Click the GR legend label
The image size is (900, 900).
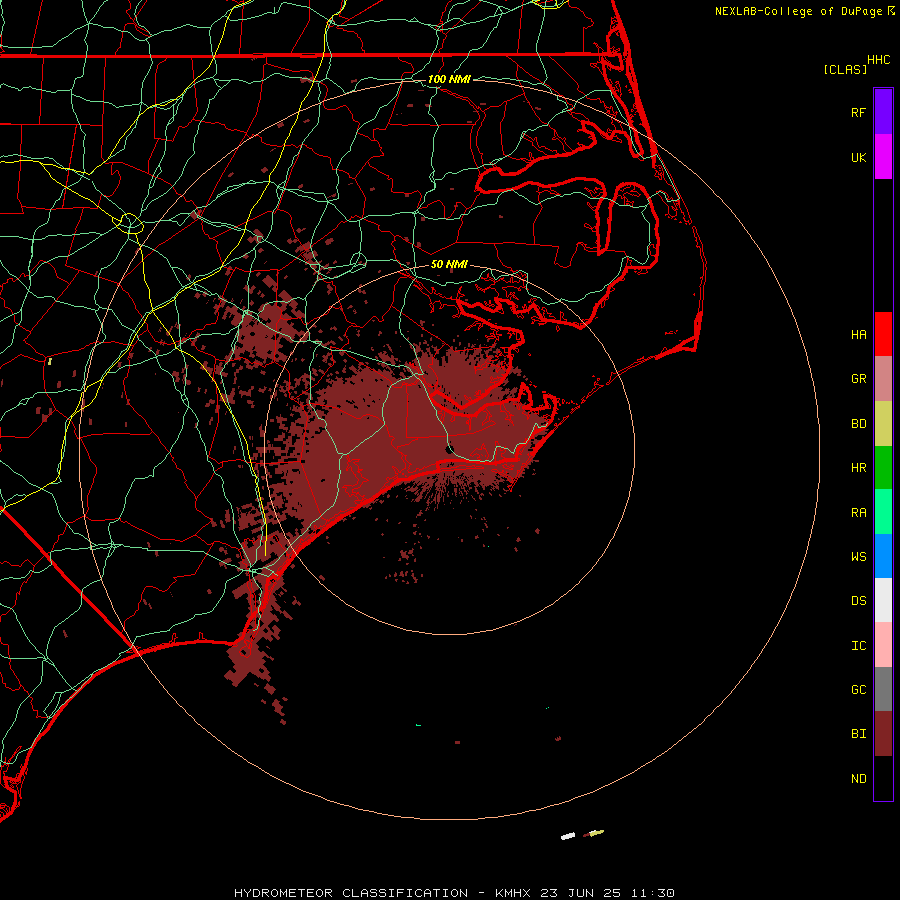858,379
